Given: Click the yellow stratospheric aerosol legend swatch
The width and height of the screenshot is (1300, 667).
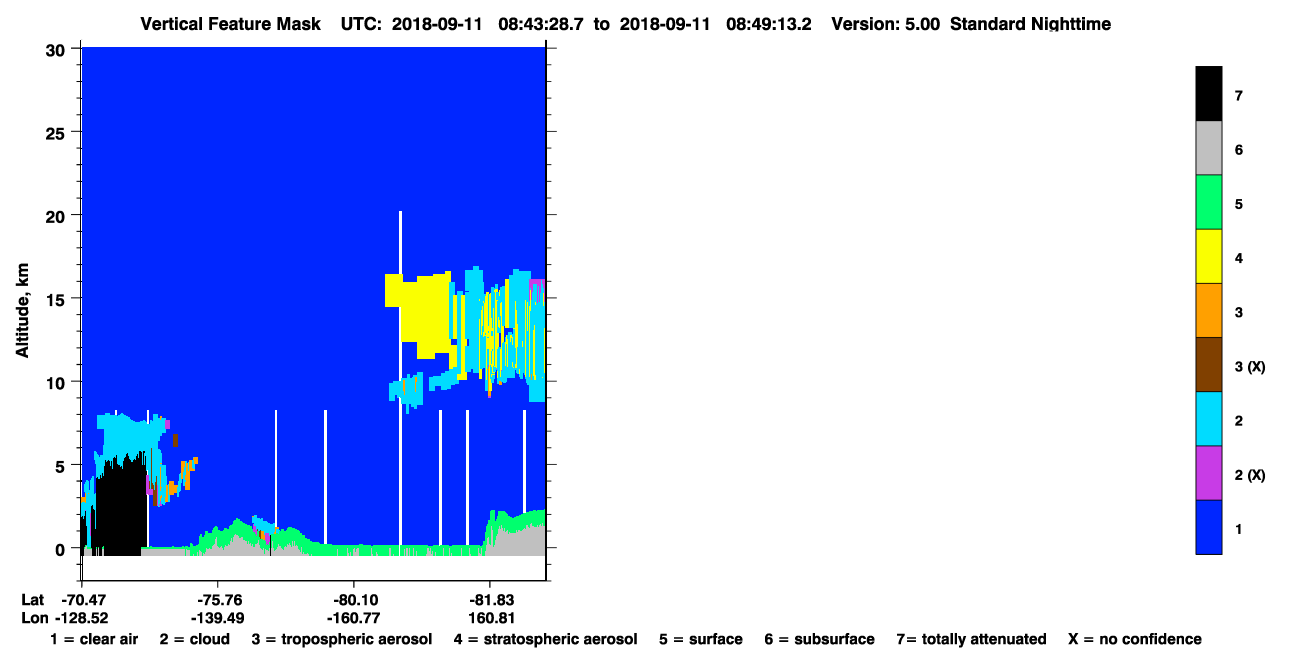Looking at the screenshot, I should coord(1208,256).
